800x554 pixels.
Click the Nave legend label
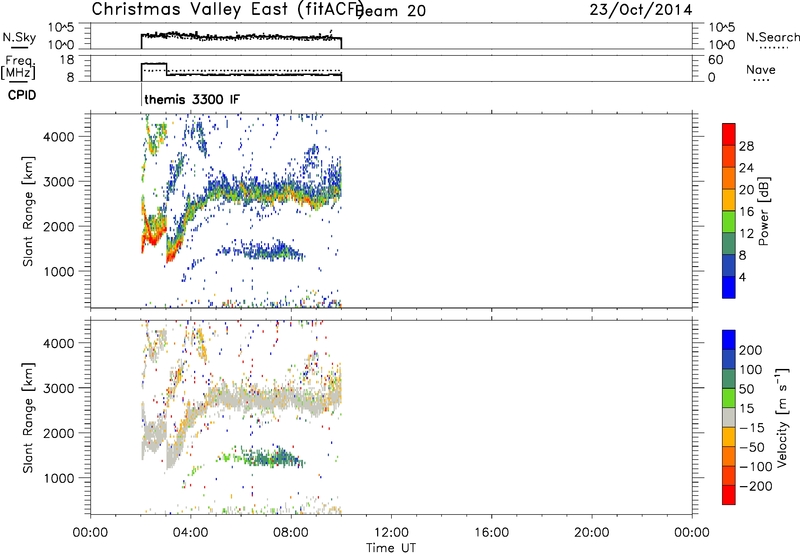(x=761, y=69)
